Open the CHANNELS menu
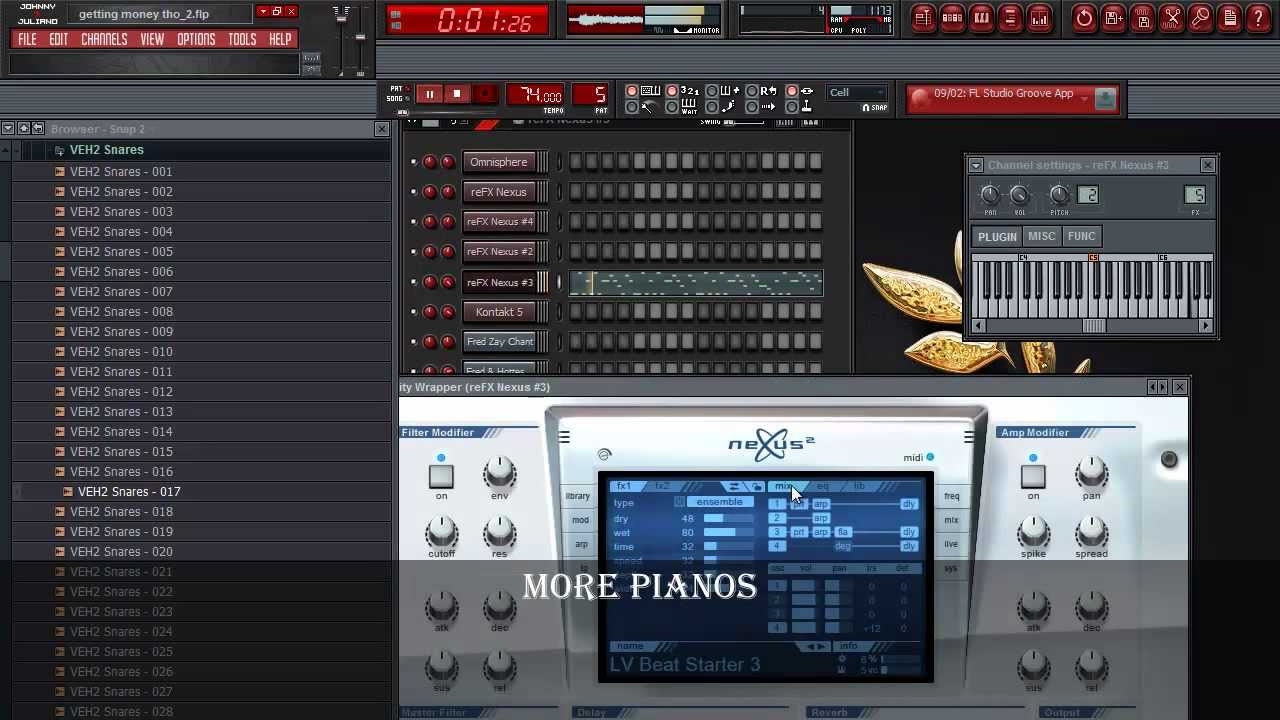The height and width of the screenshot is (720, 1280). (x=104, y=40)
